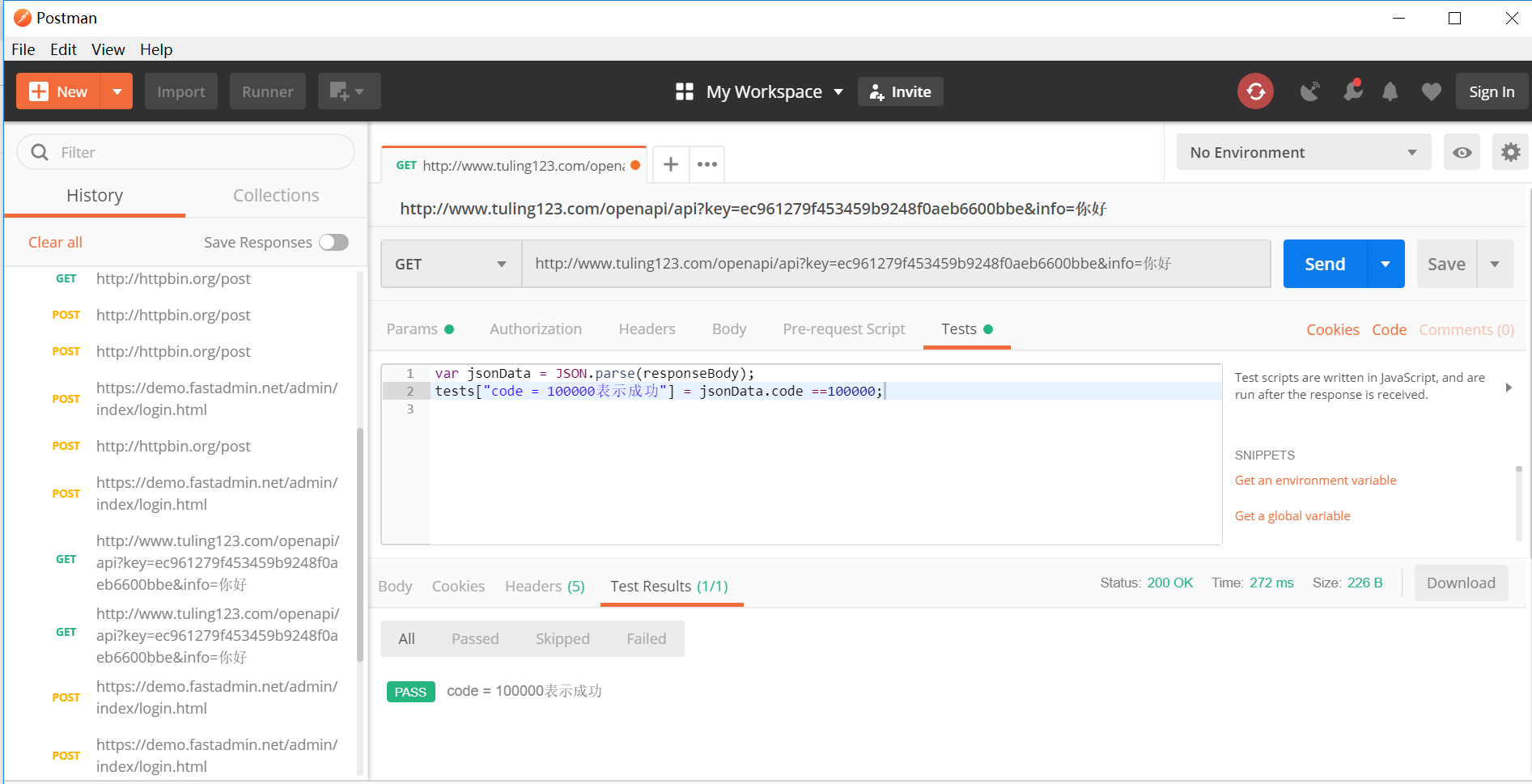The image size is (1532, 784).
Task: Click the request URL input field
Action: (x=896, y=264)
